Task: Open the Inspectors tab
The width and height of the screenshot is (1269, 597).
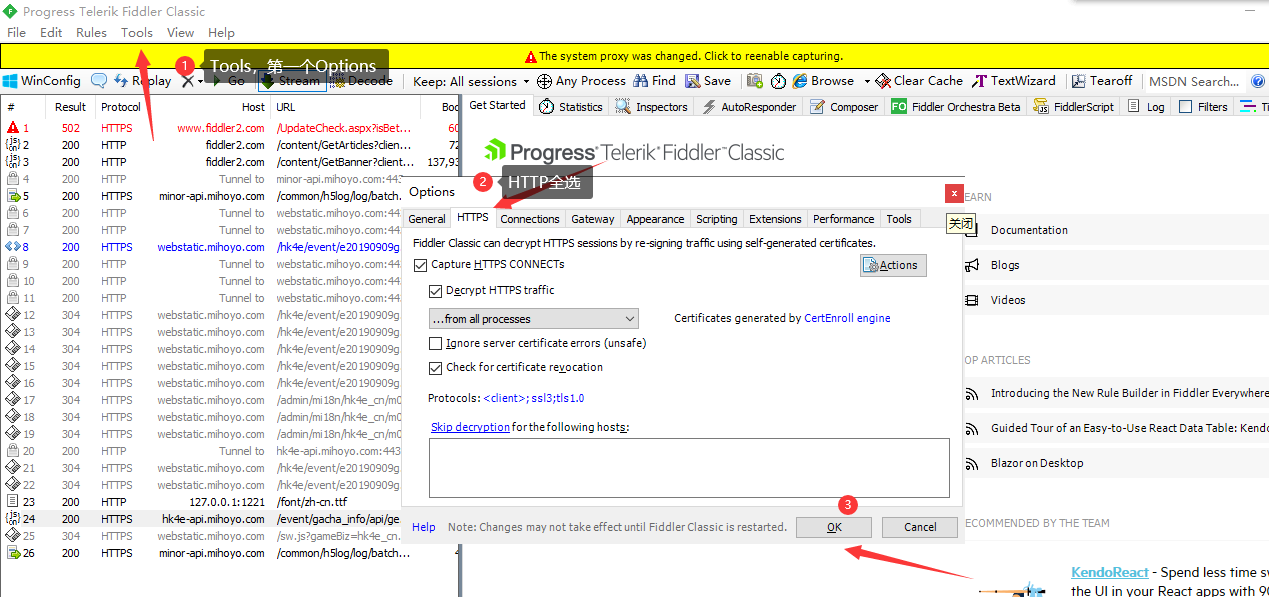Action: [x=652, y=107]
